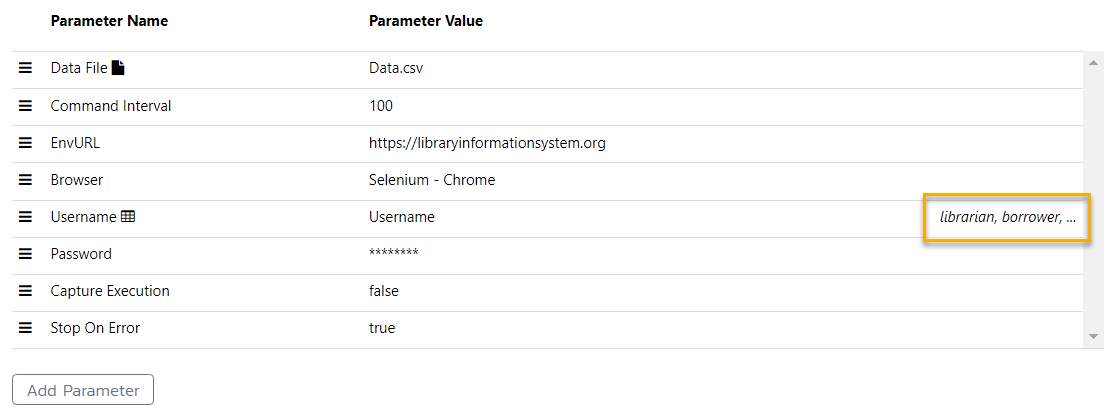Toggle the Capture Execution false value
1109x420 pixels.
click(384, 291)
